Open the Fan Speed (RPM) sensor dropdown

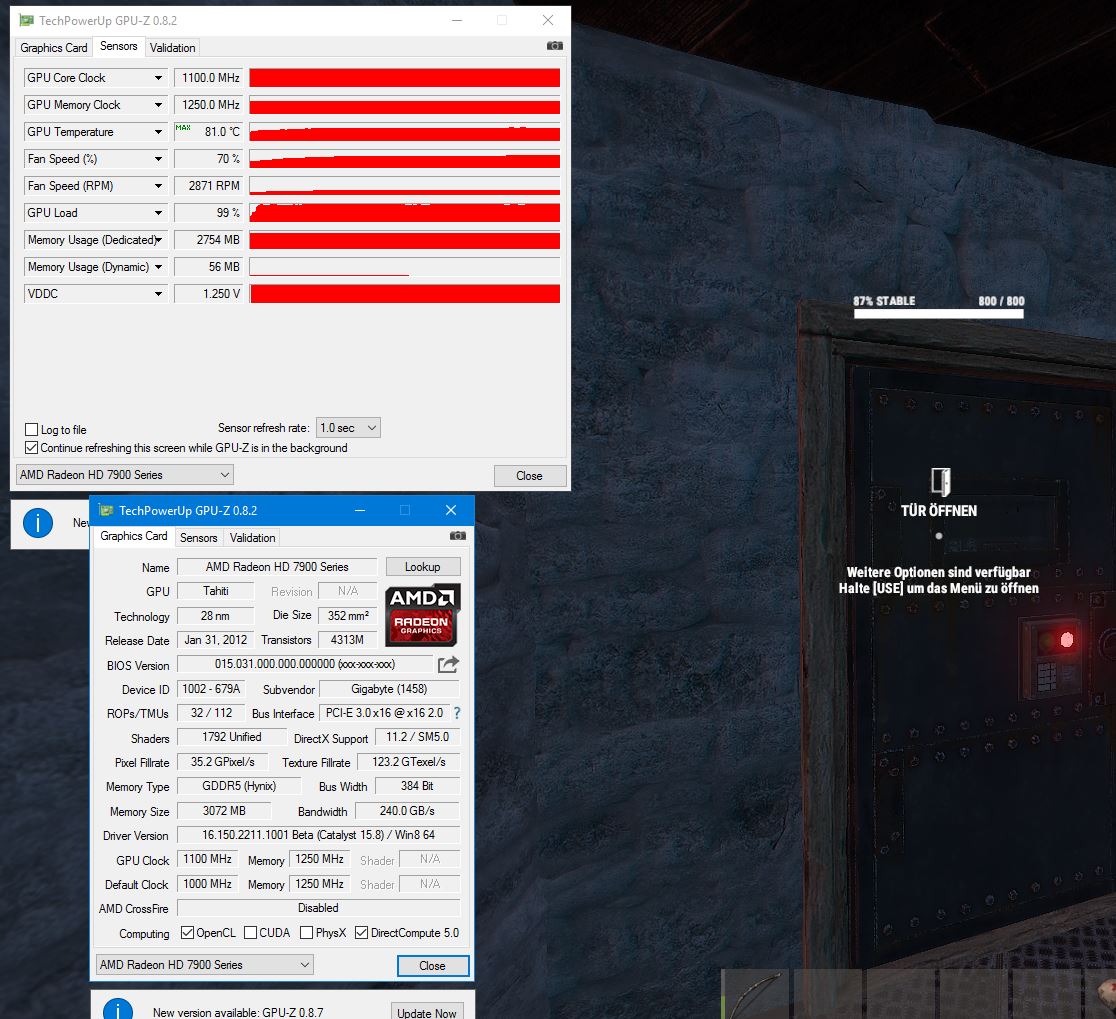tap(158, 186)
